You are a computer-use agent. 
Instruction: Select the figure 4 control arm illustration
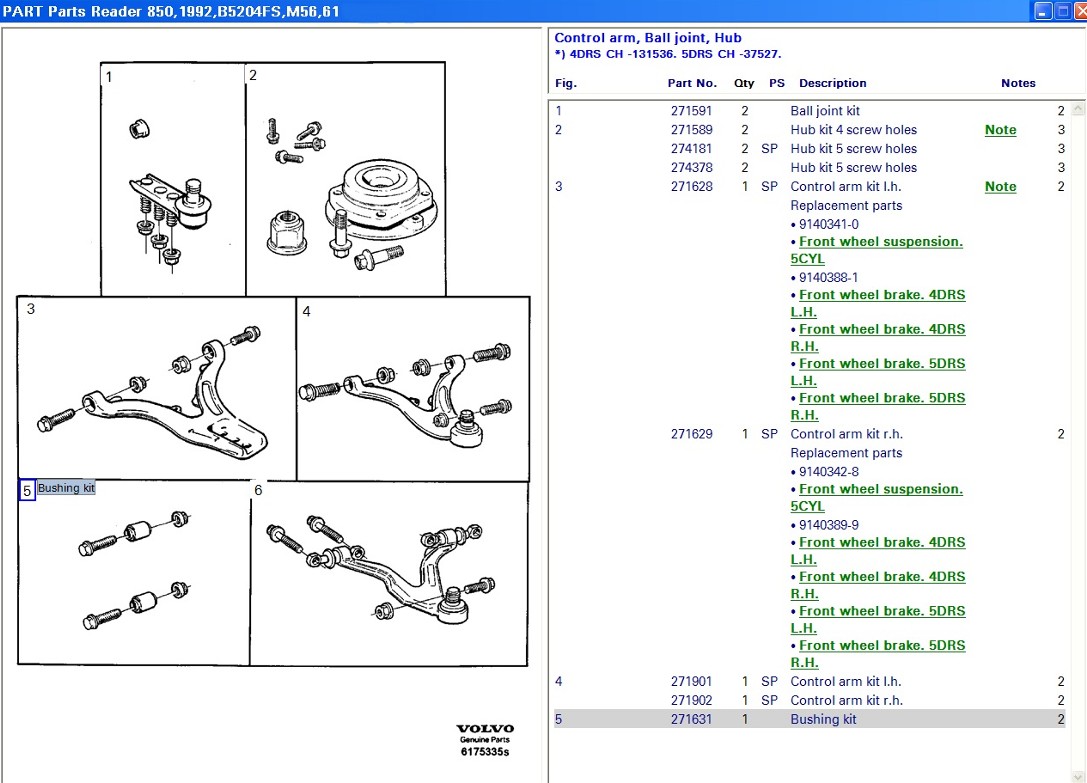point(413,390)
